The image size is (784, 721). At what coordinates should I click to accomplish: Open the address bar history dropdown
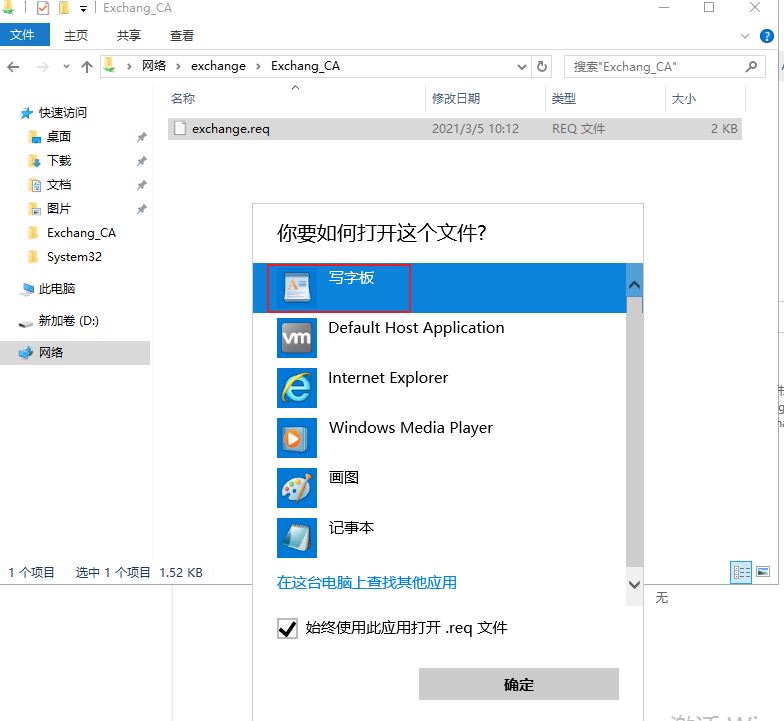coord(522,66)
